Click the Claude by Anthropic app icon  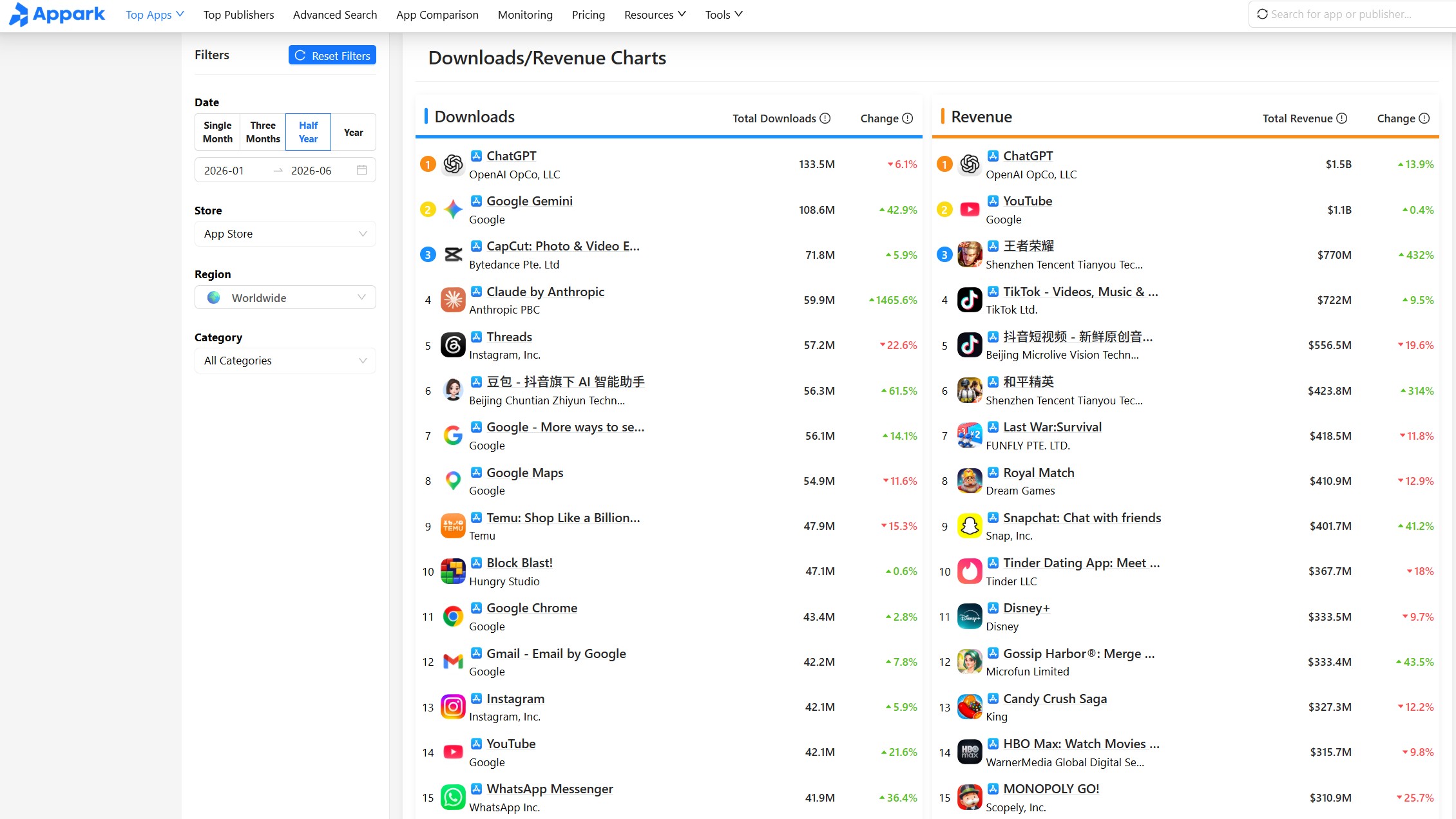pos(453,300)
